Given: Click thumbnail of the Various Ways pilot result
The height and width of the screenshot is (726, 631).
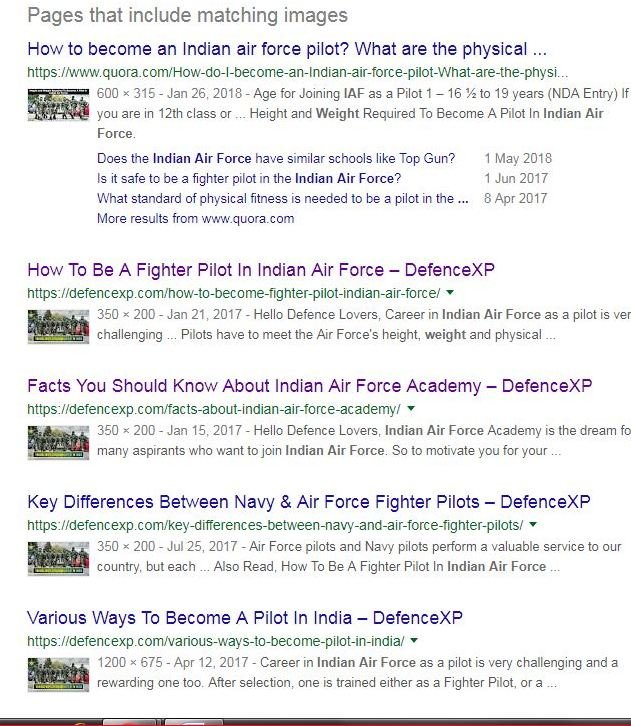Looking at the screenshot, I should [58, 675].
